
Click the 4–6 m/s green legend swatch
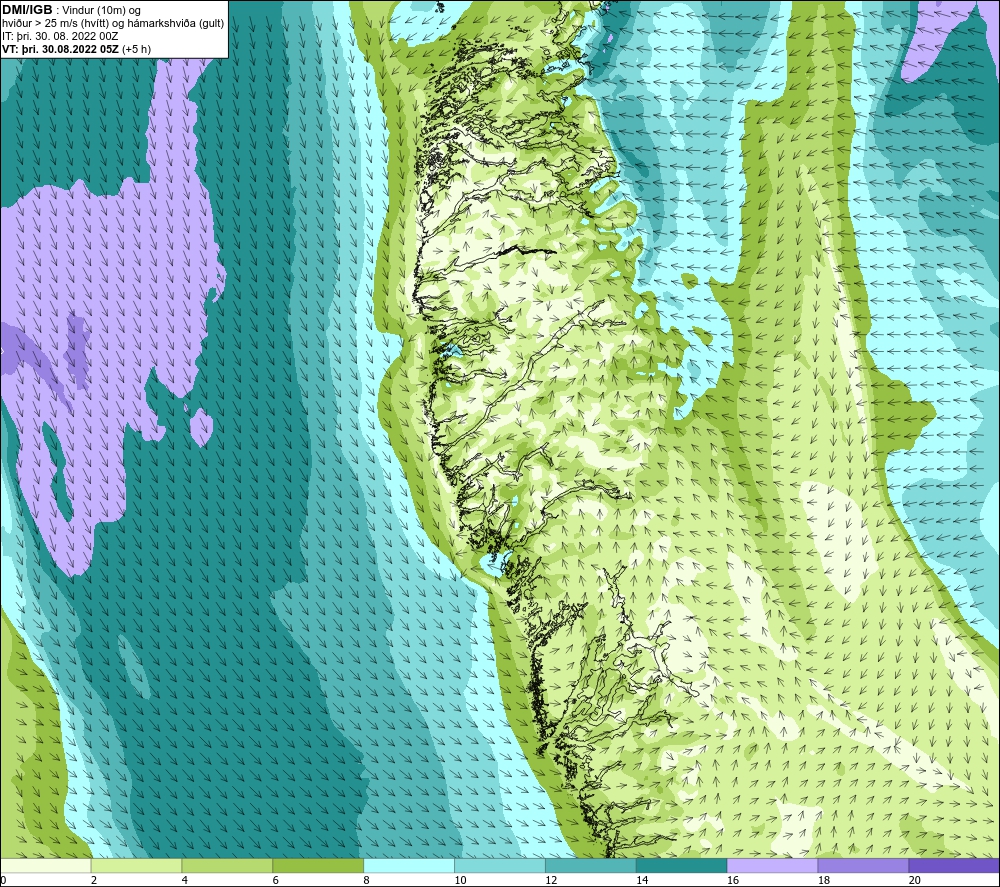click(227, 866)
